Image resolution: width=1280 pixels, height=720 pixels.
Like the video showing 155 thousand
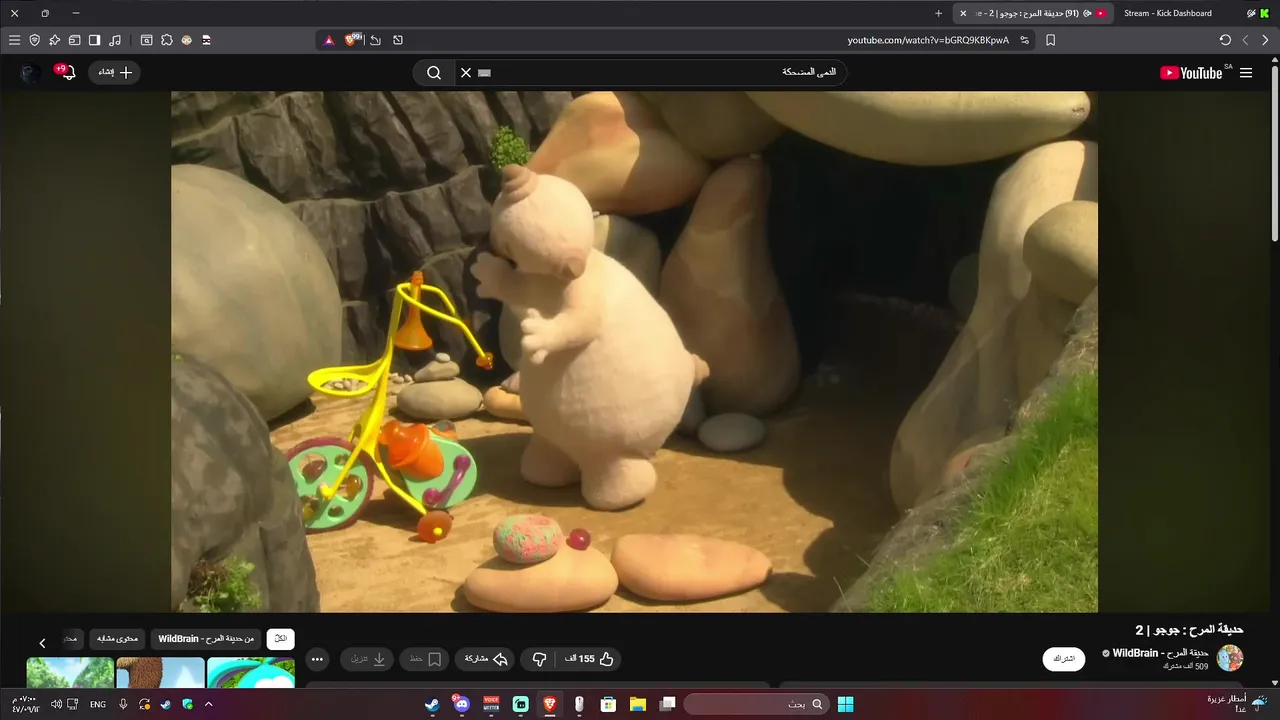(x=590, y=659)
